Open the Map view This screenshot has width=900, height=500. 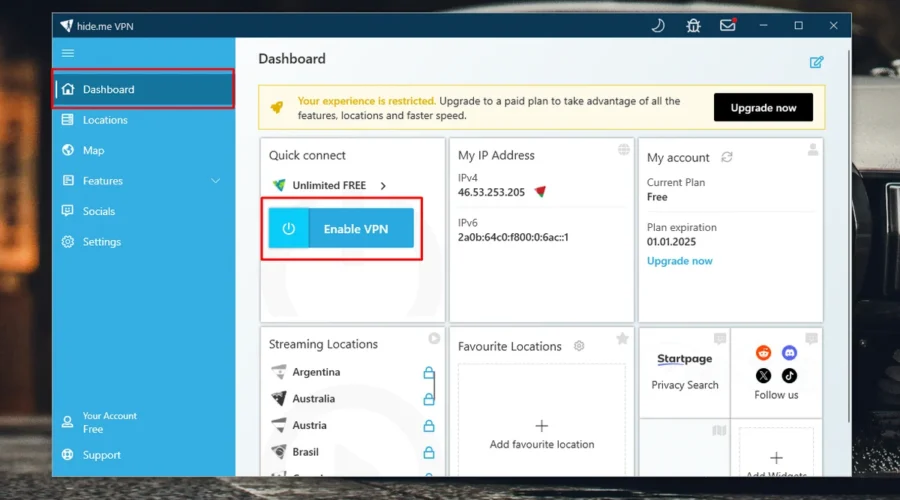coord(143,150)
